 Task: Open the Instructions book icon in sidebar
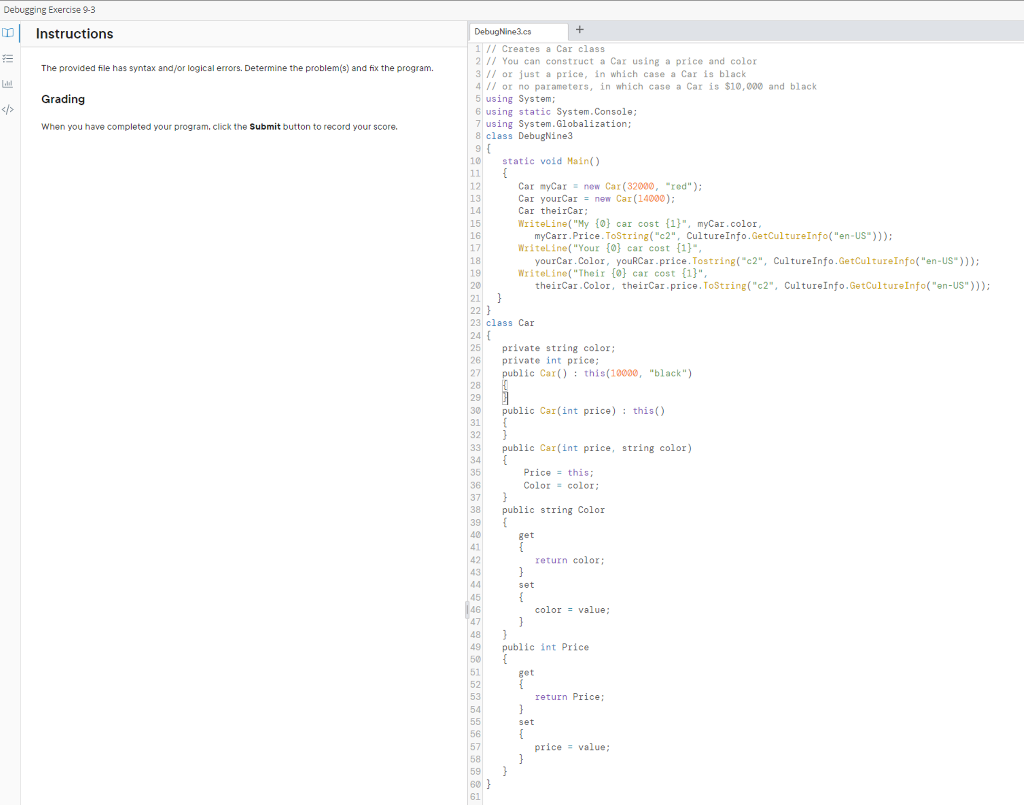pyautogui.click(x=8, y=33)
